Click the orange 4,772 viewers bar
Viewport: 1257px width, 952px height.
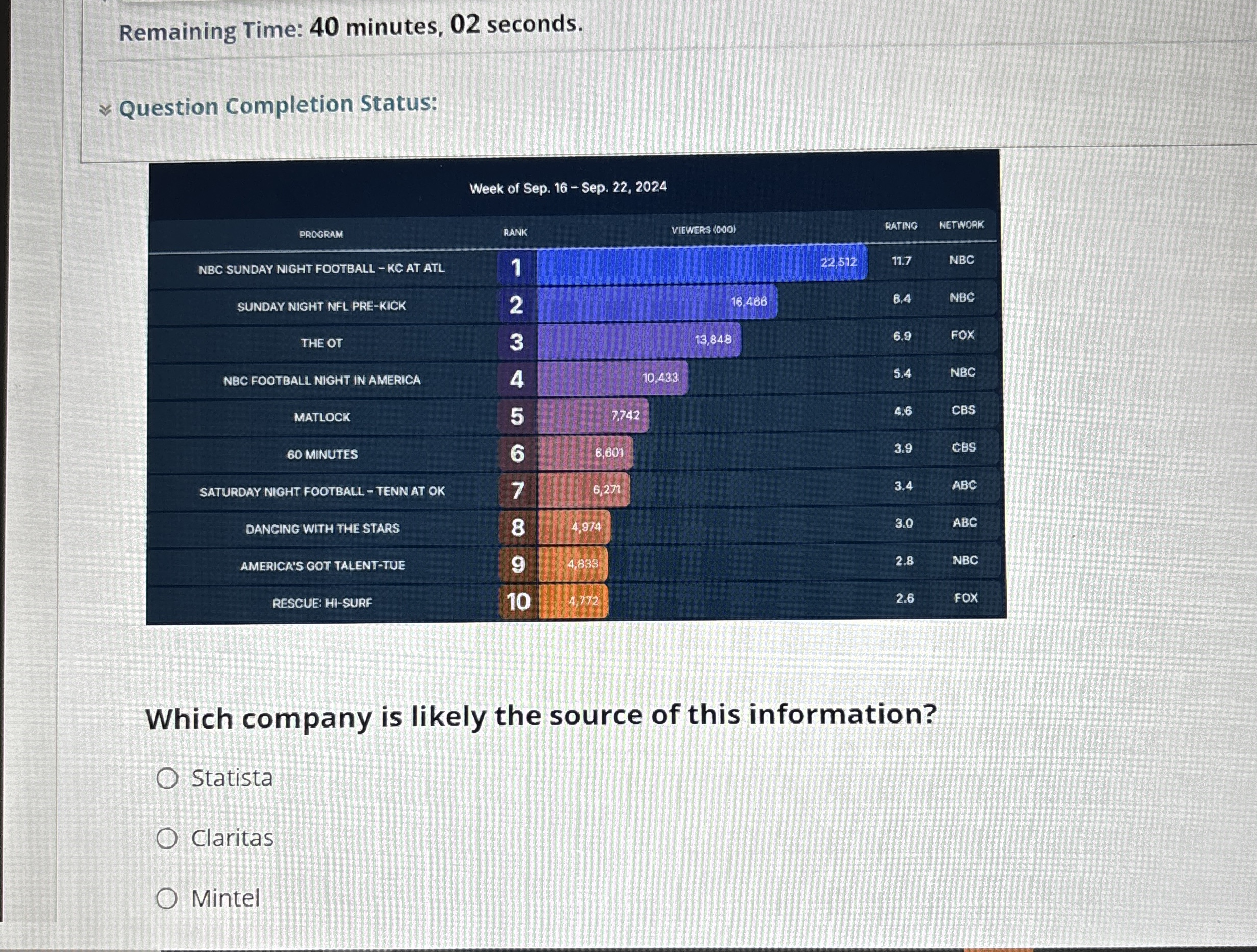[x=572, y=602]
